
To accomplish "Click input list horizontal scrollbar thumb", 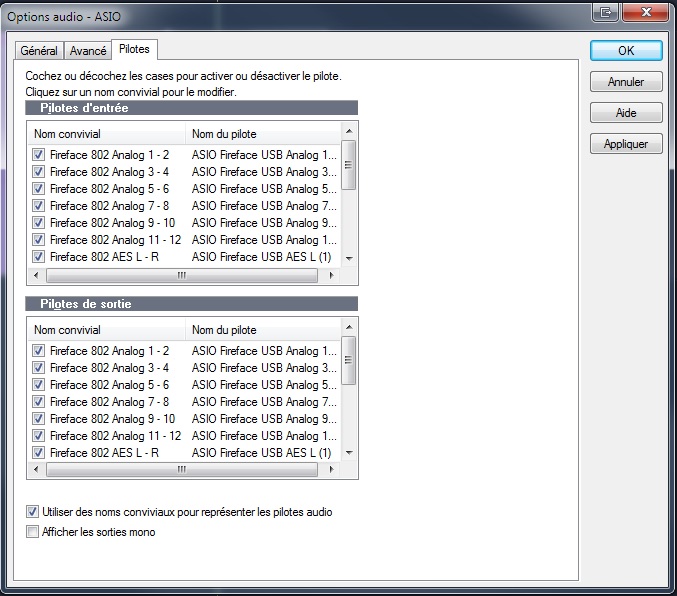I will coord(182,275).
